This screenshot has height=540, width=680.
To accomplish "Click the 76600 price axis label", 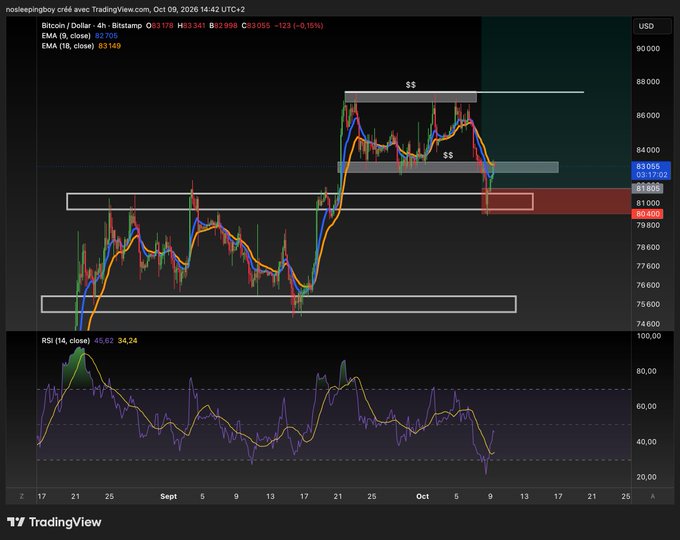I will [x=648, y=285].
